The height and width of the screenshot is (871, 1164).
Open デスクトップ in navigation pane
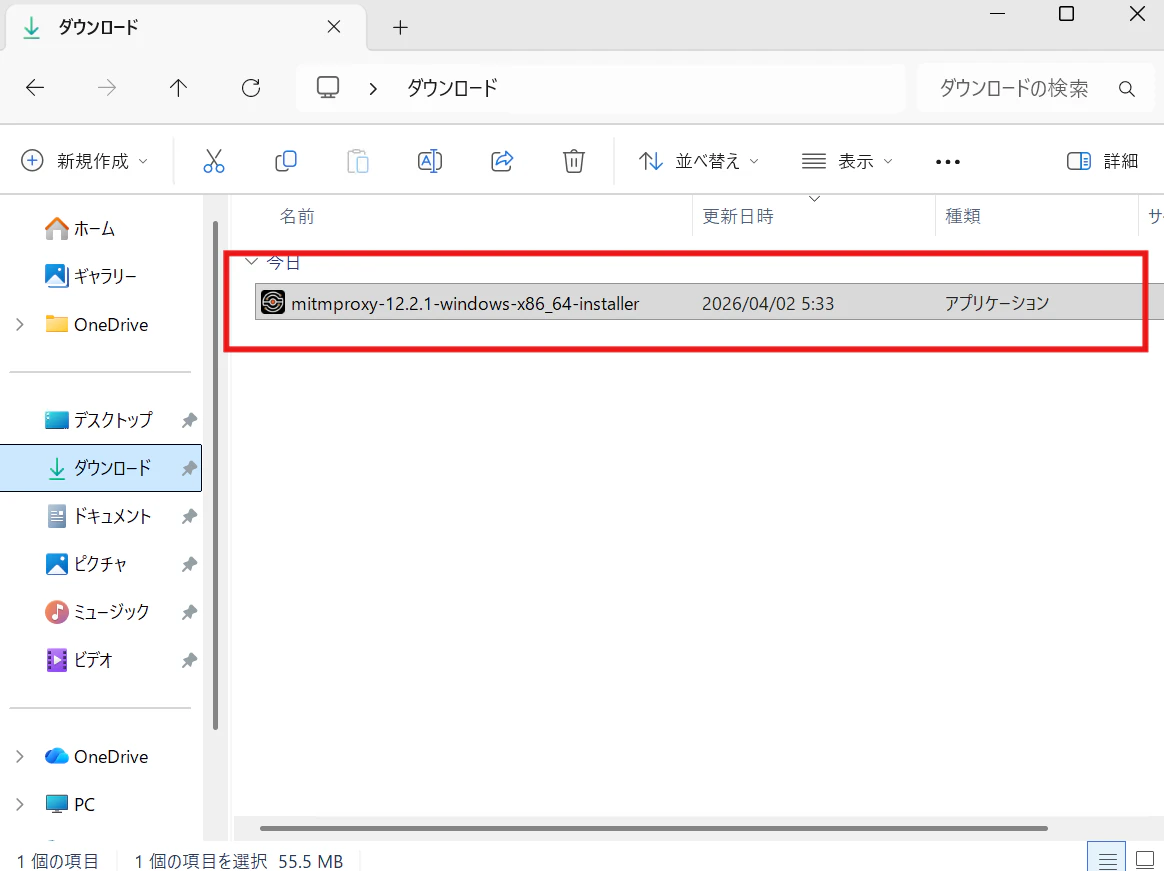pyautogui.click(x=98, y=420)
